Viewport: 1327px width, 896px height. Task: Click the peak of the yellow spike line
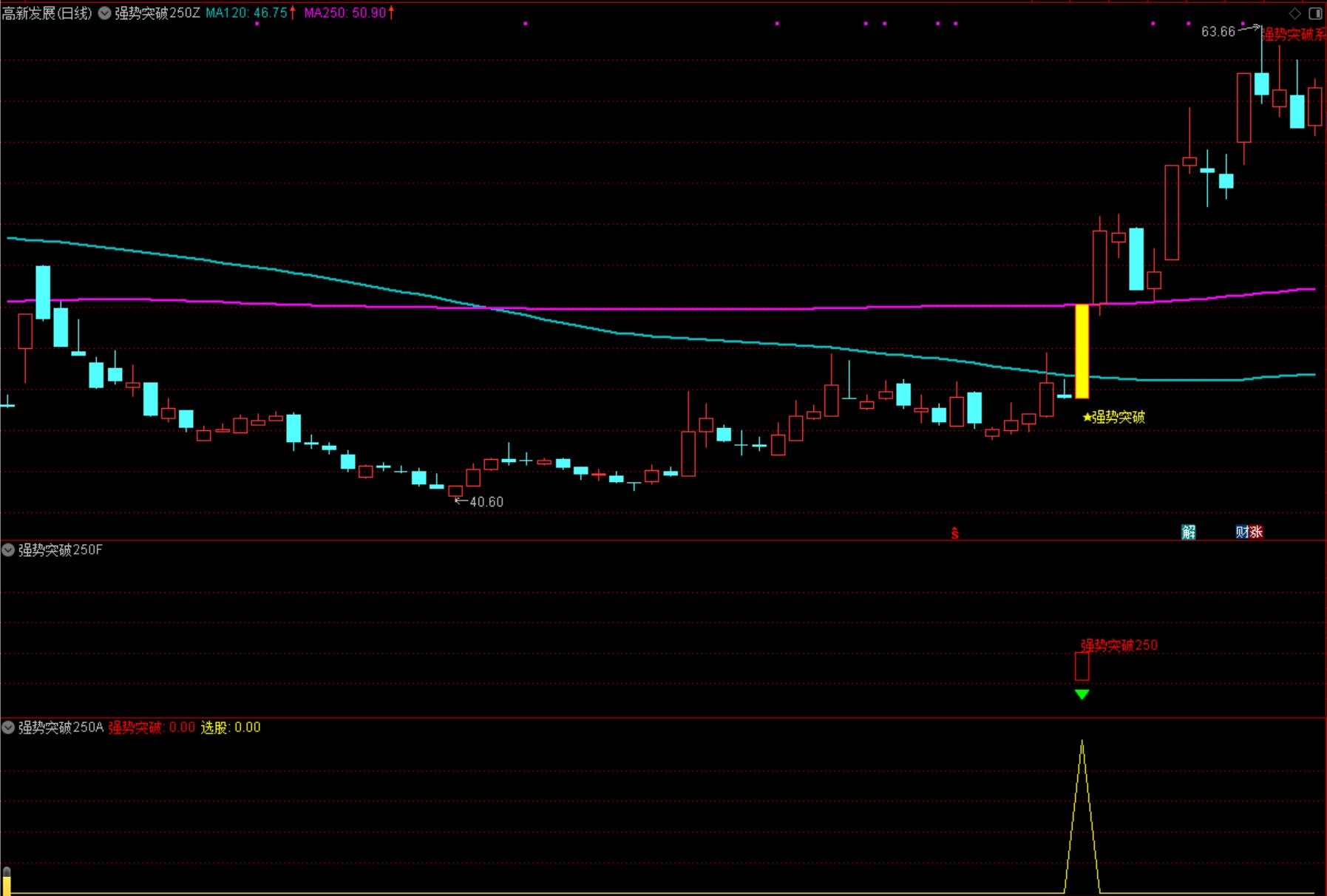(1082, 741)
